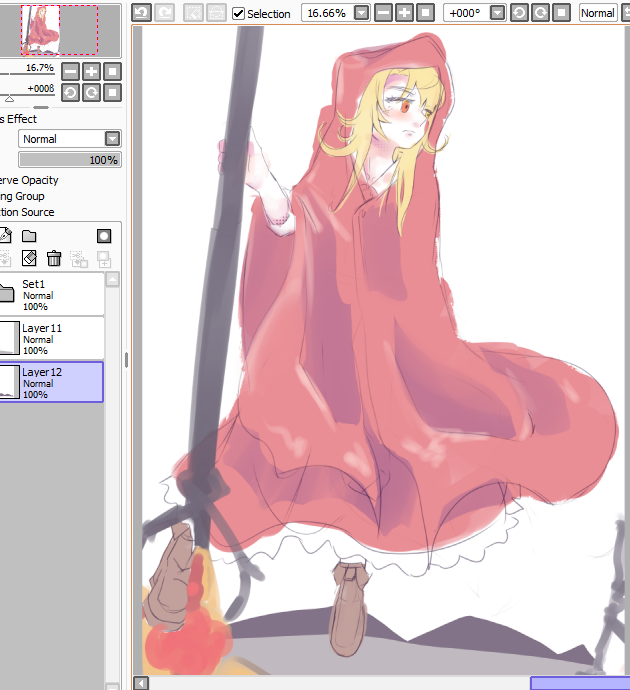
Task: Reset navigator zoom with the square button
Action: (x=112, y=71)
